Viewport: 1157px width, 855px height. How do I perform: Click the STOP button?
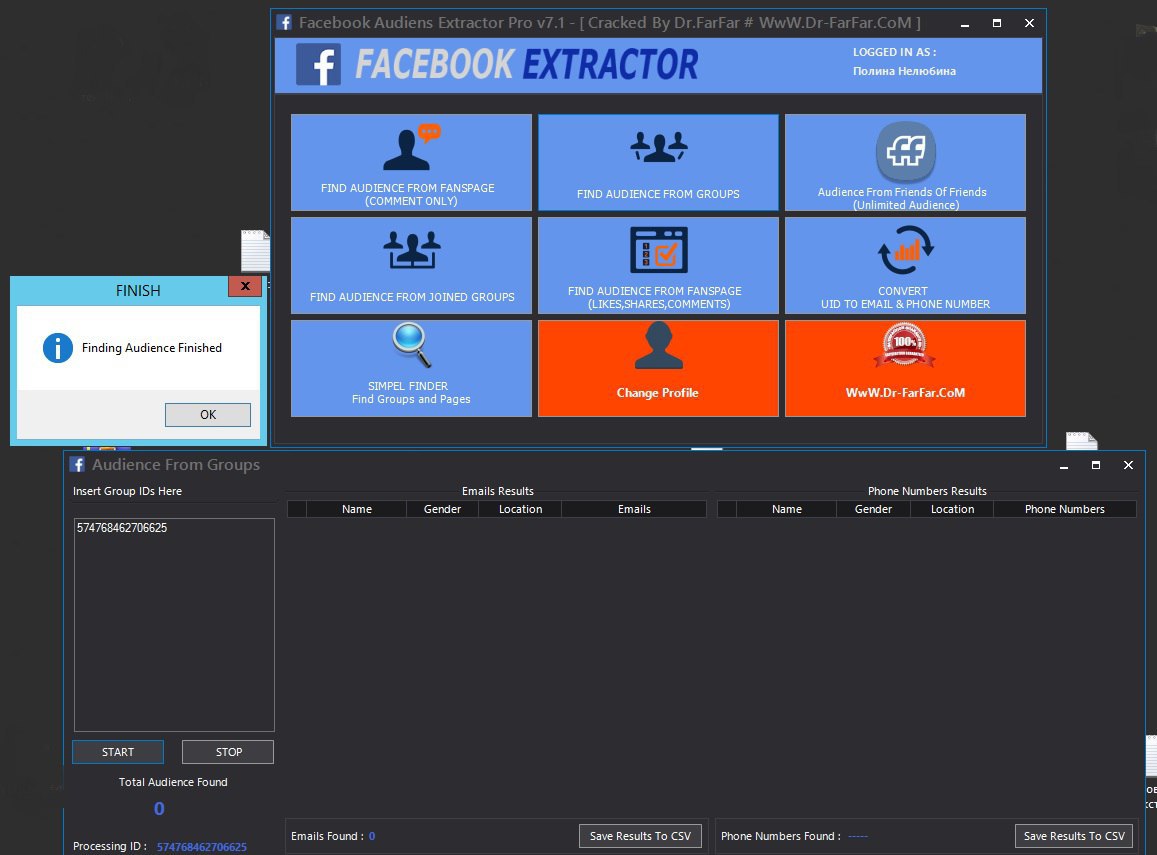click(228, 752)
